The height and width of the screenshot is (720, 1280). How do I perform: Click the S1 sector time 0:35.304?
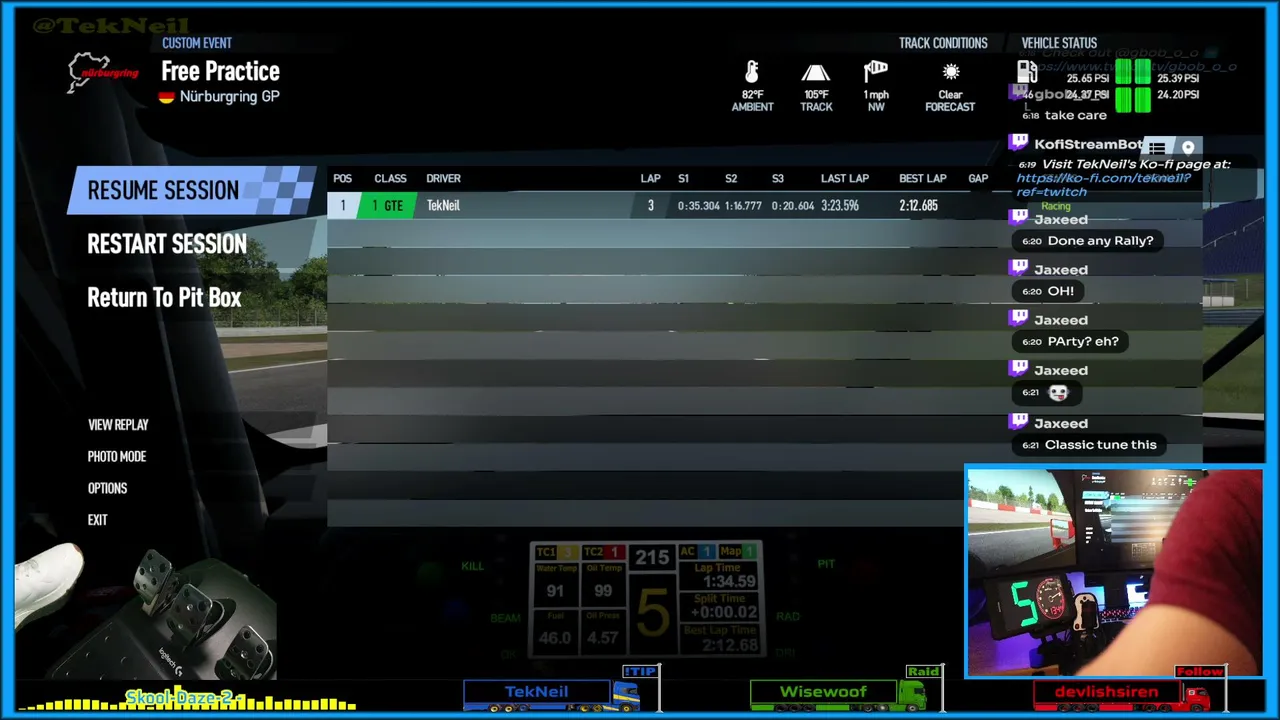[x=699, y=206]
